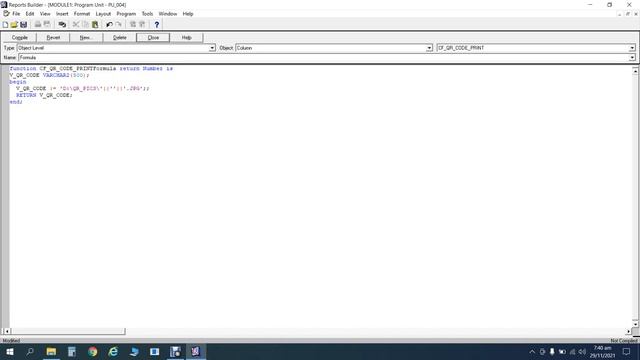Screen dimensions: 640x360
Task: Expand the Object dropdown arrow
Action: (429, 48)
